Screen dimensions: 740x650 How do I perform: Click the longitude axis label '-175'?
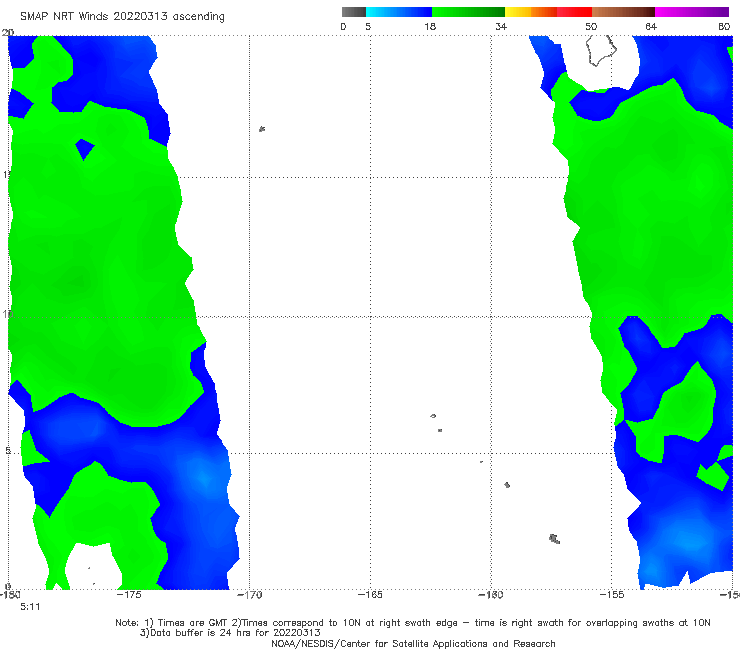tap(129, 595)
